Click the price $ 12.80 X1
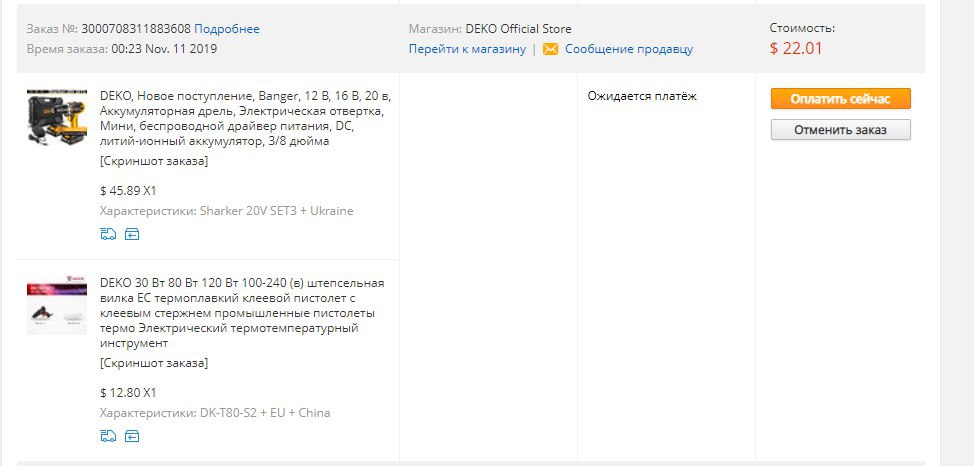This screenshot has width=974, height=466. pyautogui.click(x=128, y=393)
